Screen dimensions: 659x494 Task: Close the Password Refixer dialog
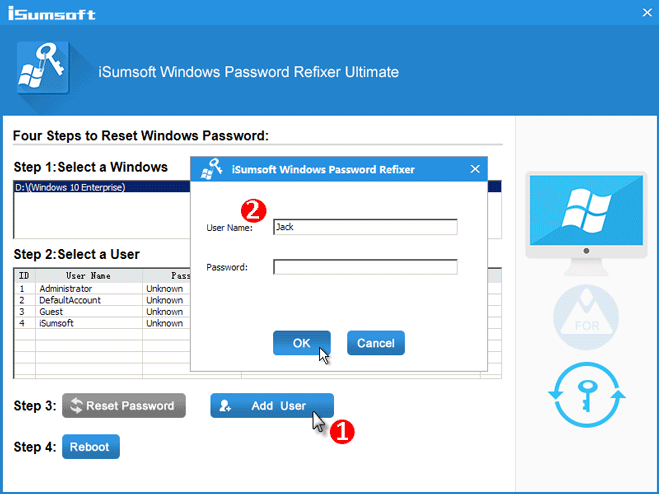click(475, 169)
